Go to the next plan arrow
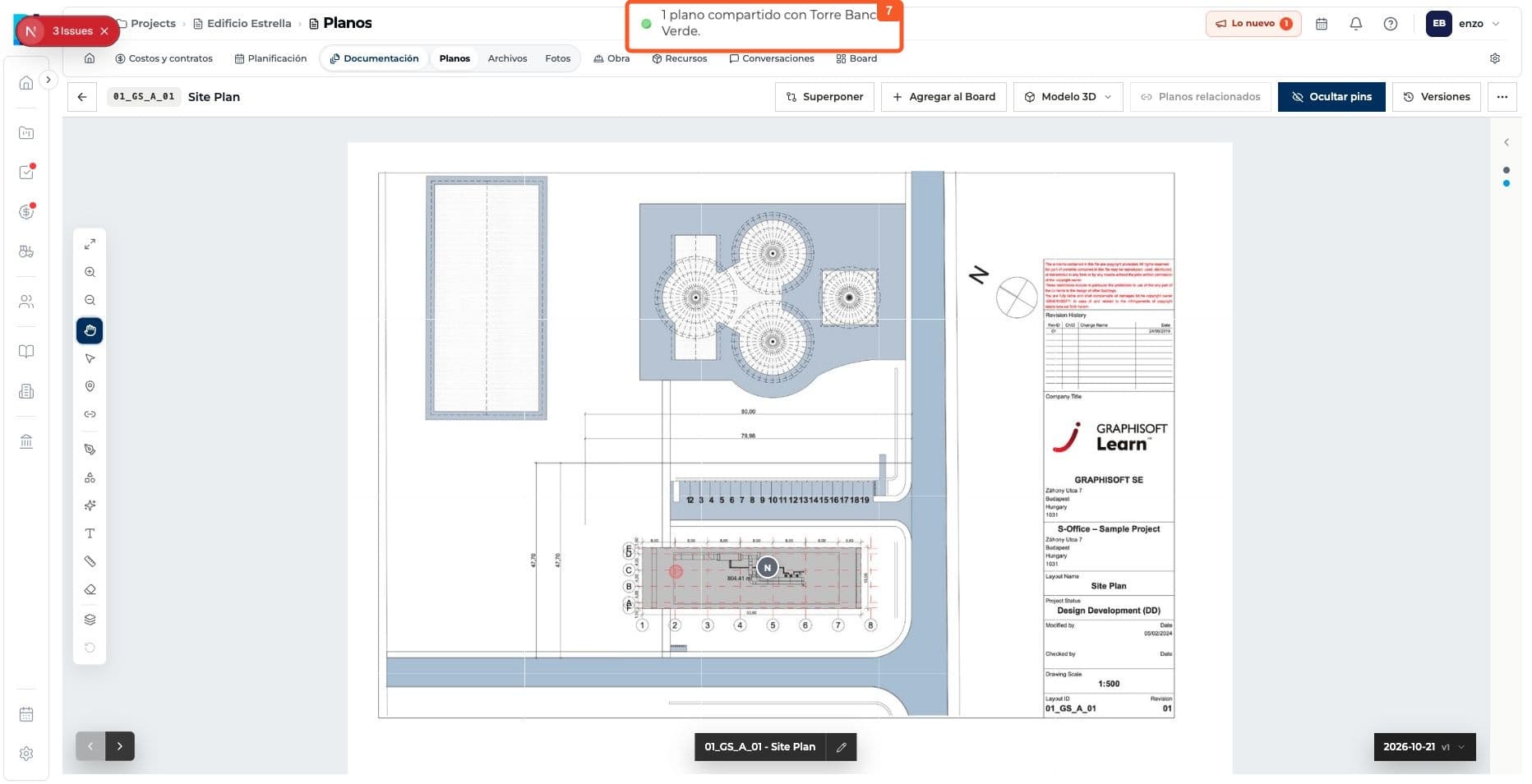 click(120, 746)
